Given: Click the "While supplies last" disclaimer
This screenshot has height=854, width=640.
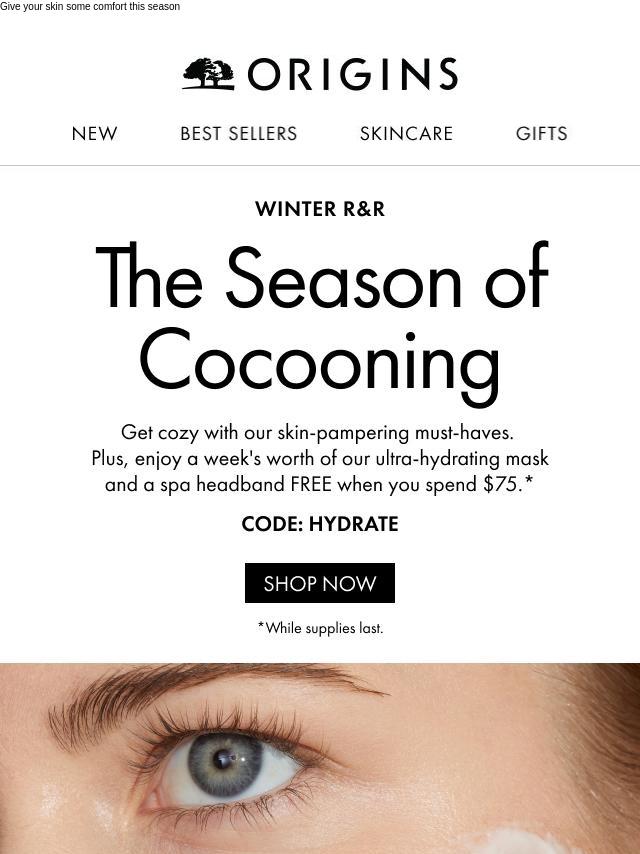Looking at the screenshot, I should (x=320, y=628).
